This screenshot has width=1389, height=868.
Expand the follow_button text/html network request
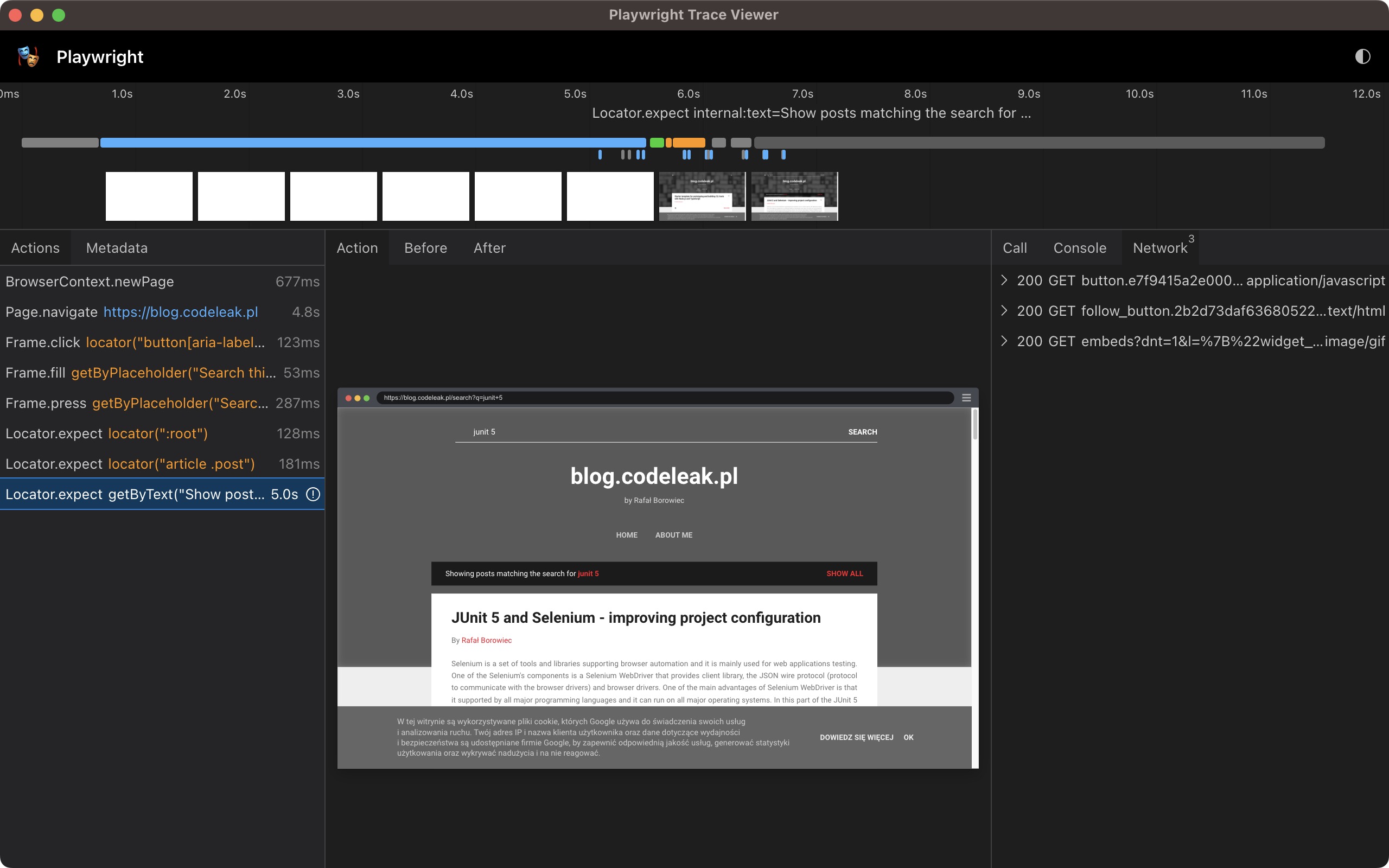1004,310
